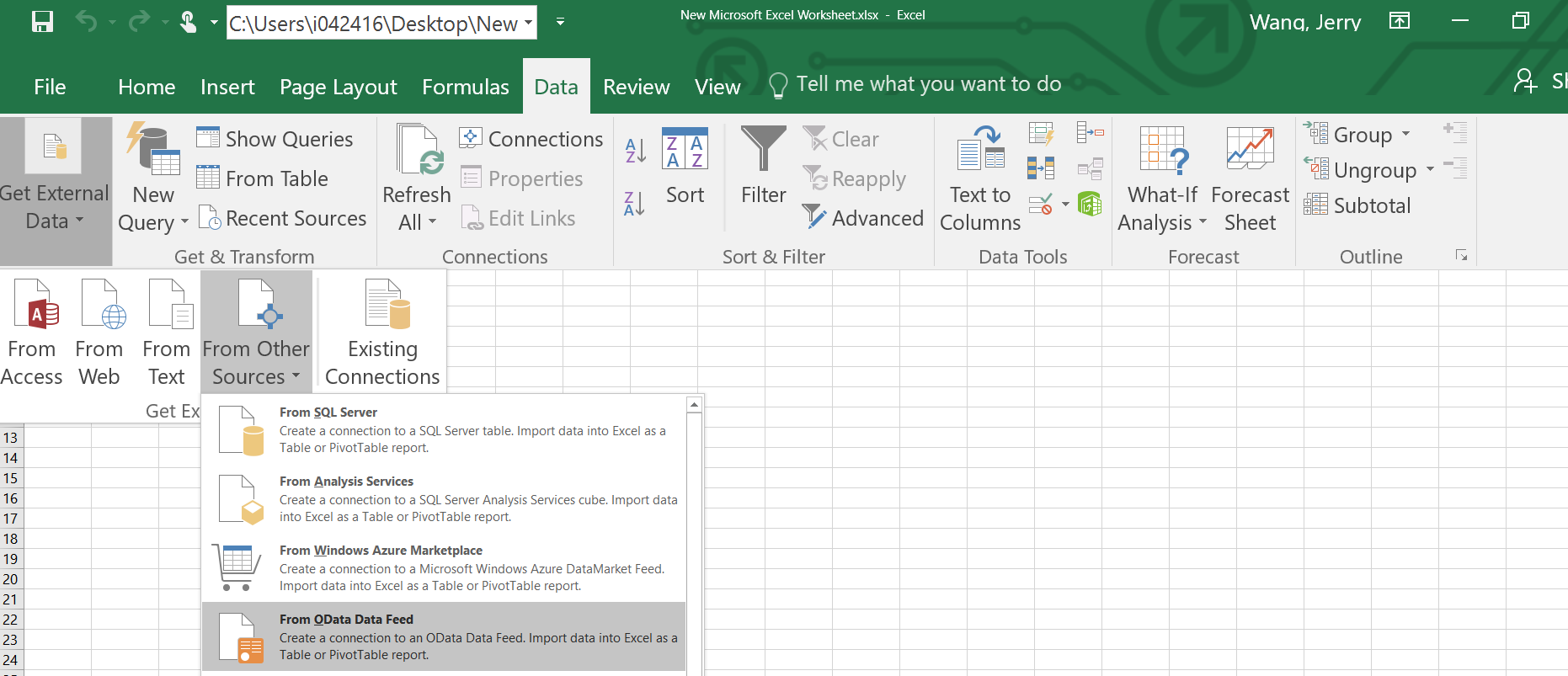Select From SQL Server option

[x=444, y=429]
